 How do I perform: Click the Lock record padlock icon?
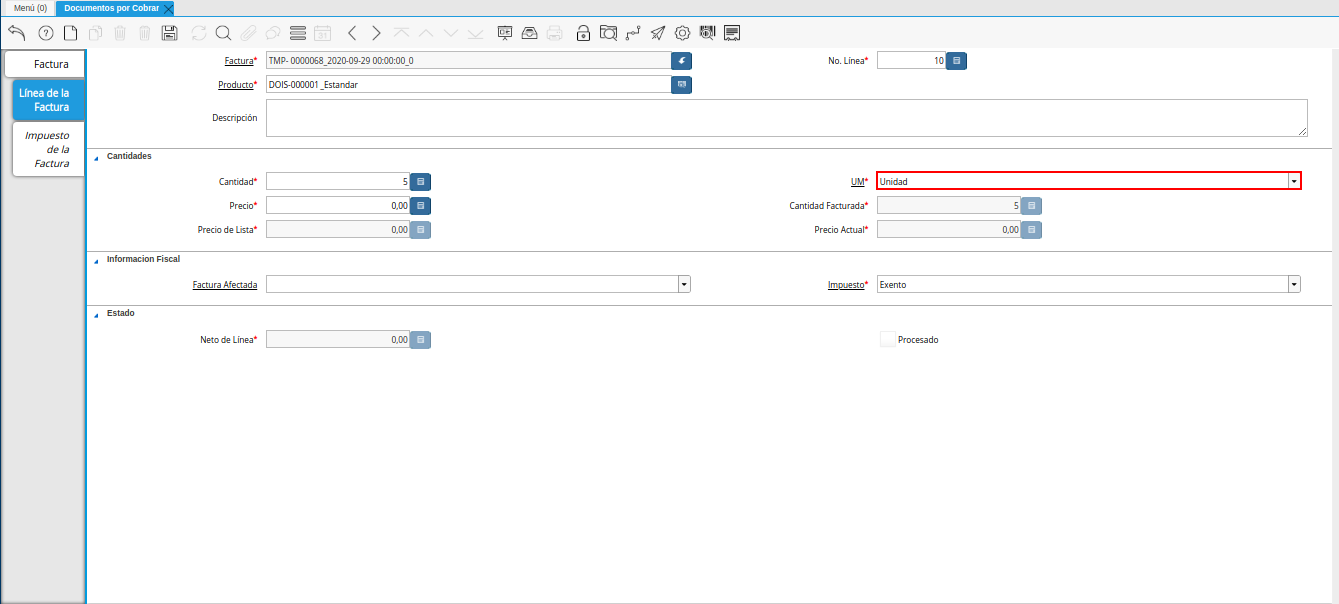pos(583,33)
